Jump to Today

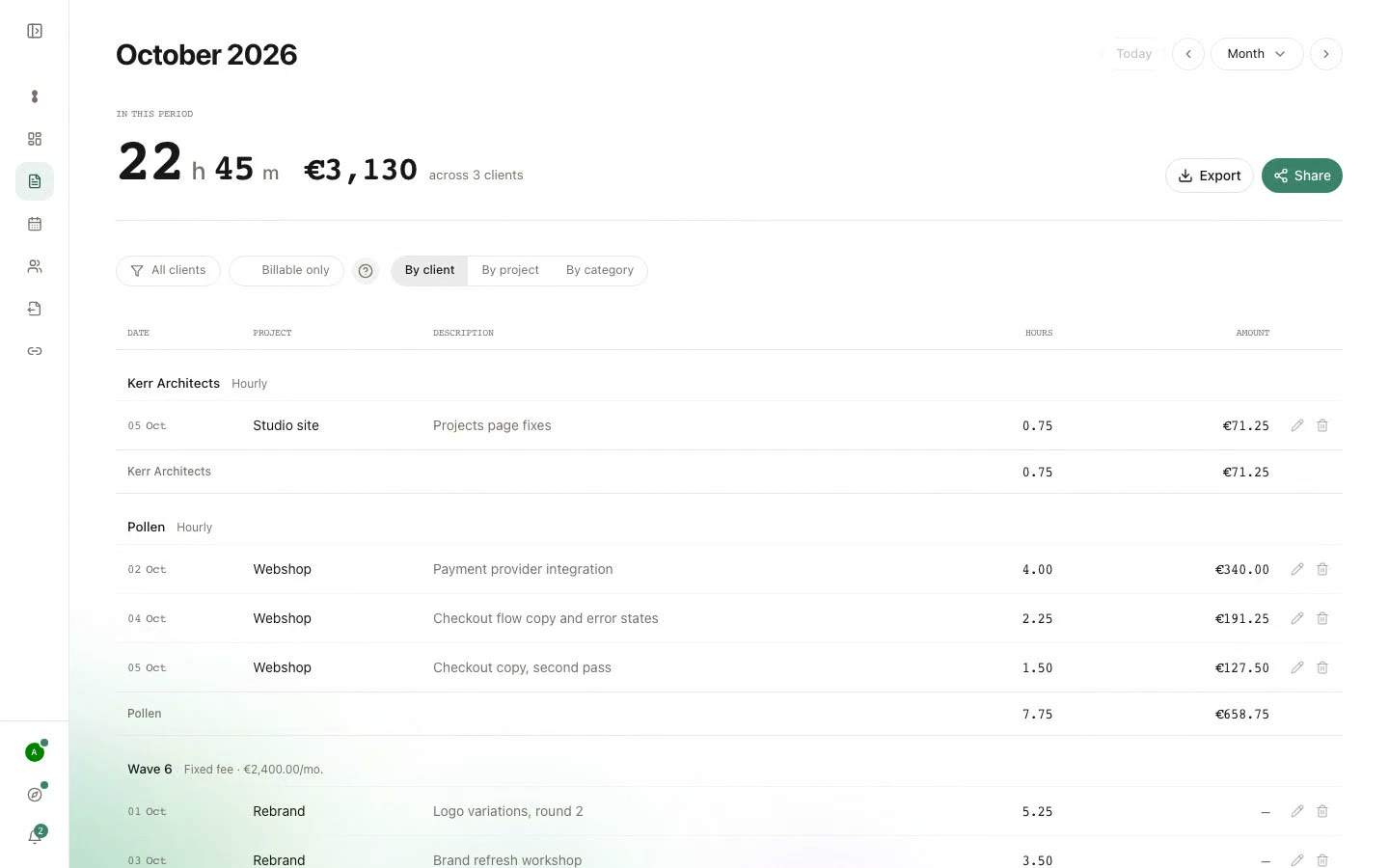pos(1134,54)
